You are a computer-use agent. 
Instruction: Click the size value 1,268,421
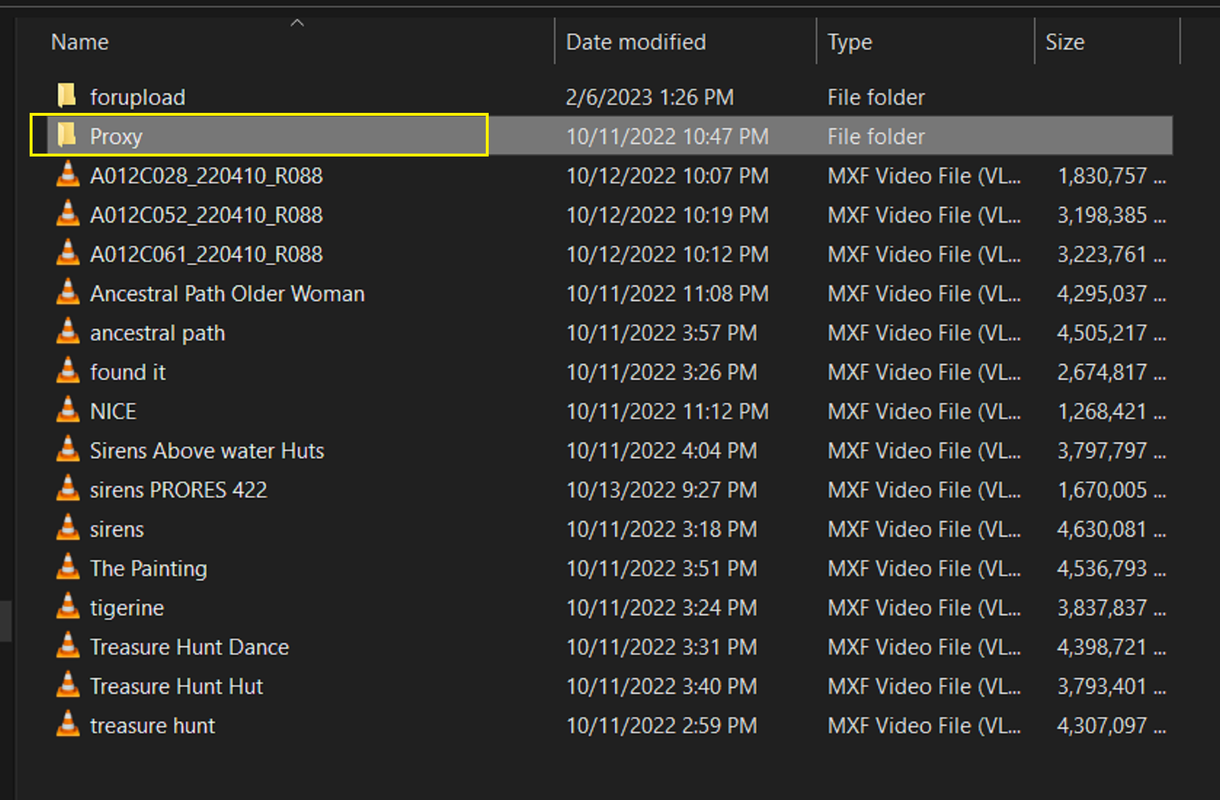coord(1102,411)
